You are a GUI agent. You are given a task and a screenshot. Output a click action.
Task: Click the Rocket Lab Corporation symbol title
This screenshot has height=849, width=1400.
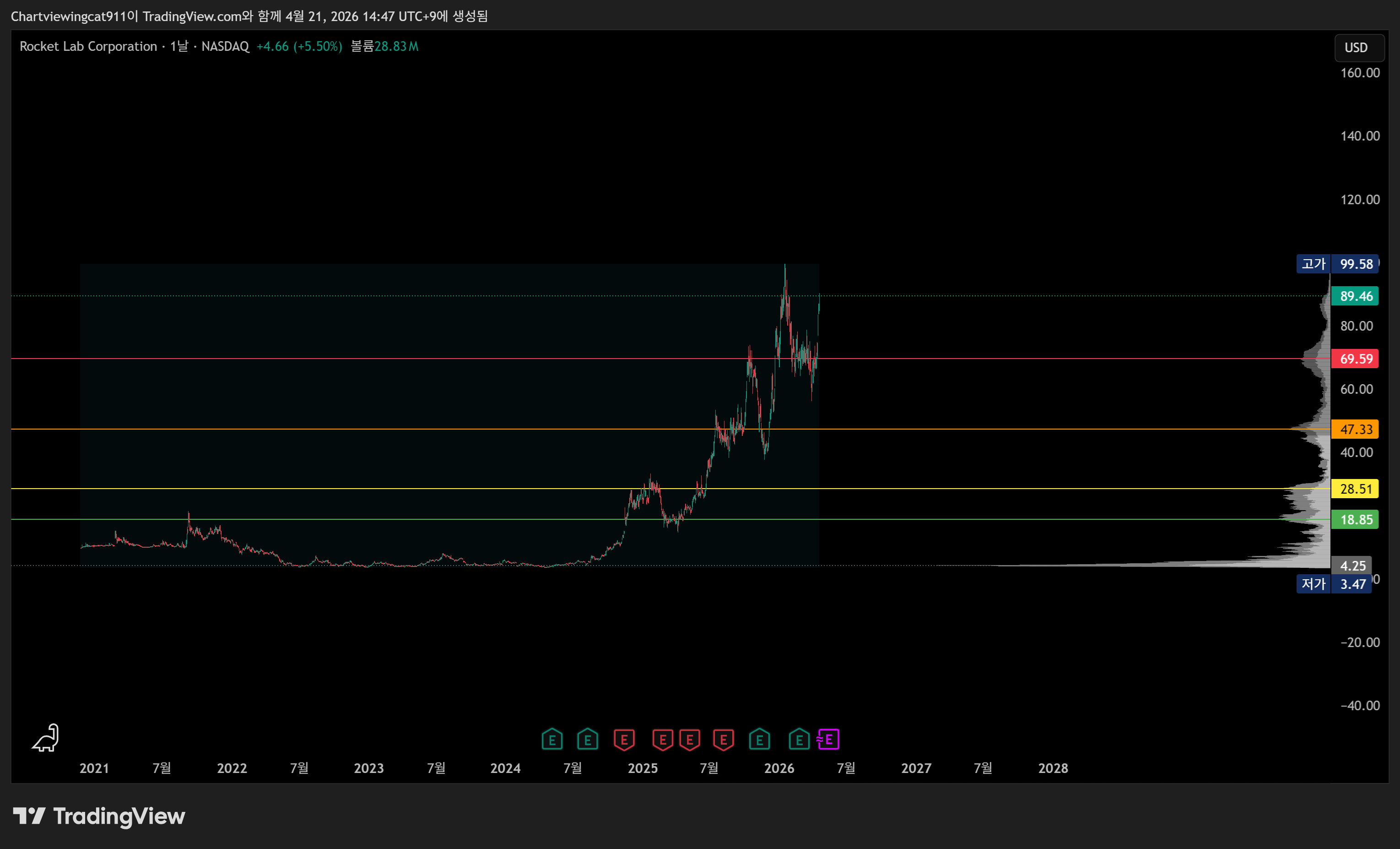tap(88, 47)
